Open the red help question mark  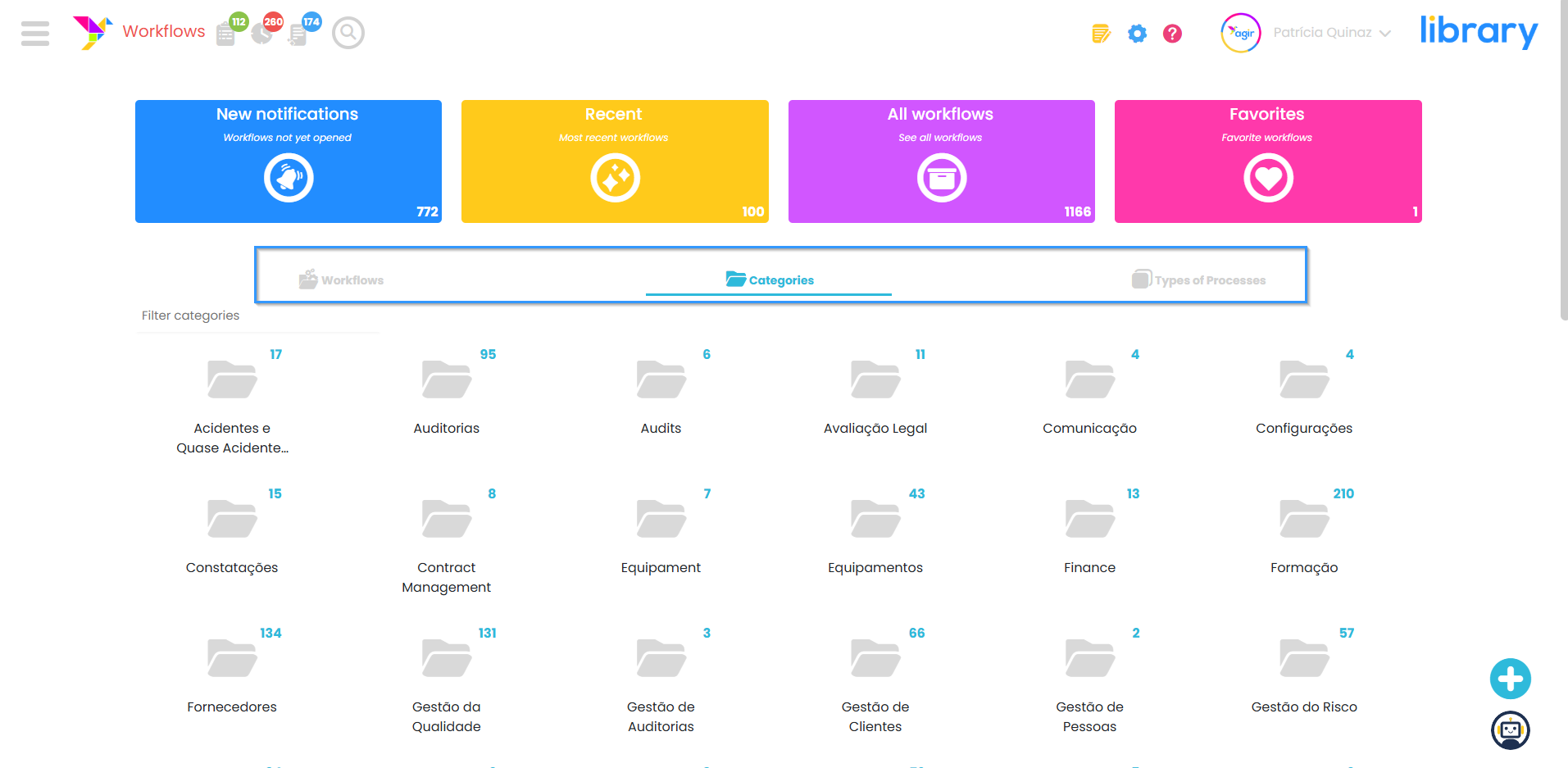(x=1172, y=34)
